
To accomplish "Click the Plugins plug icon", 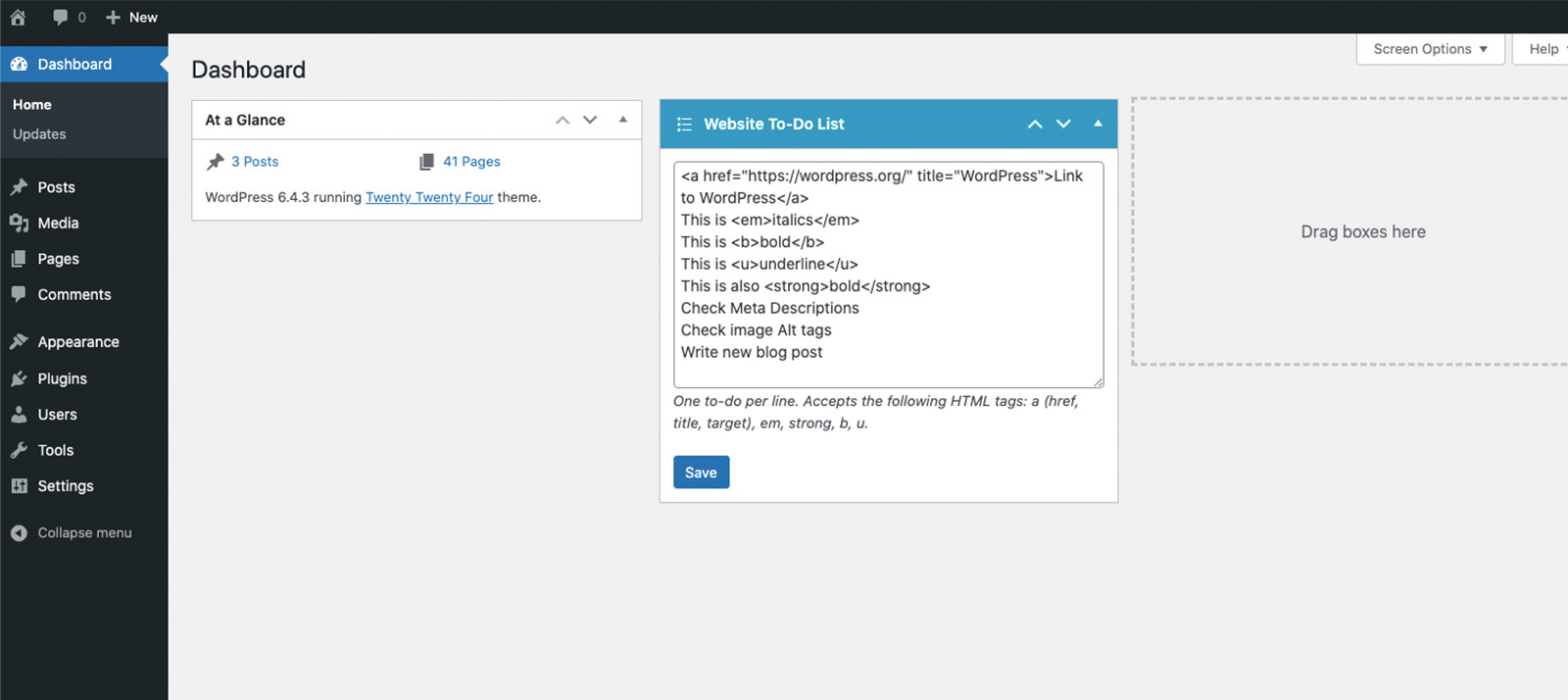I will (x=19, y=378).
